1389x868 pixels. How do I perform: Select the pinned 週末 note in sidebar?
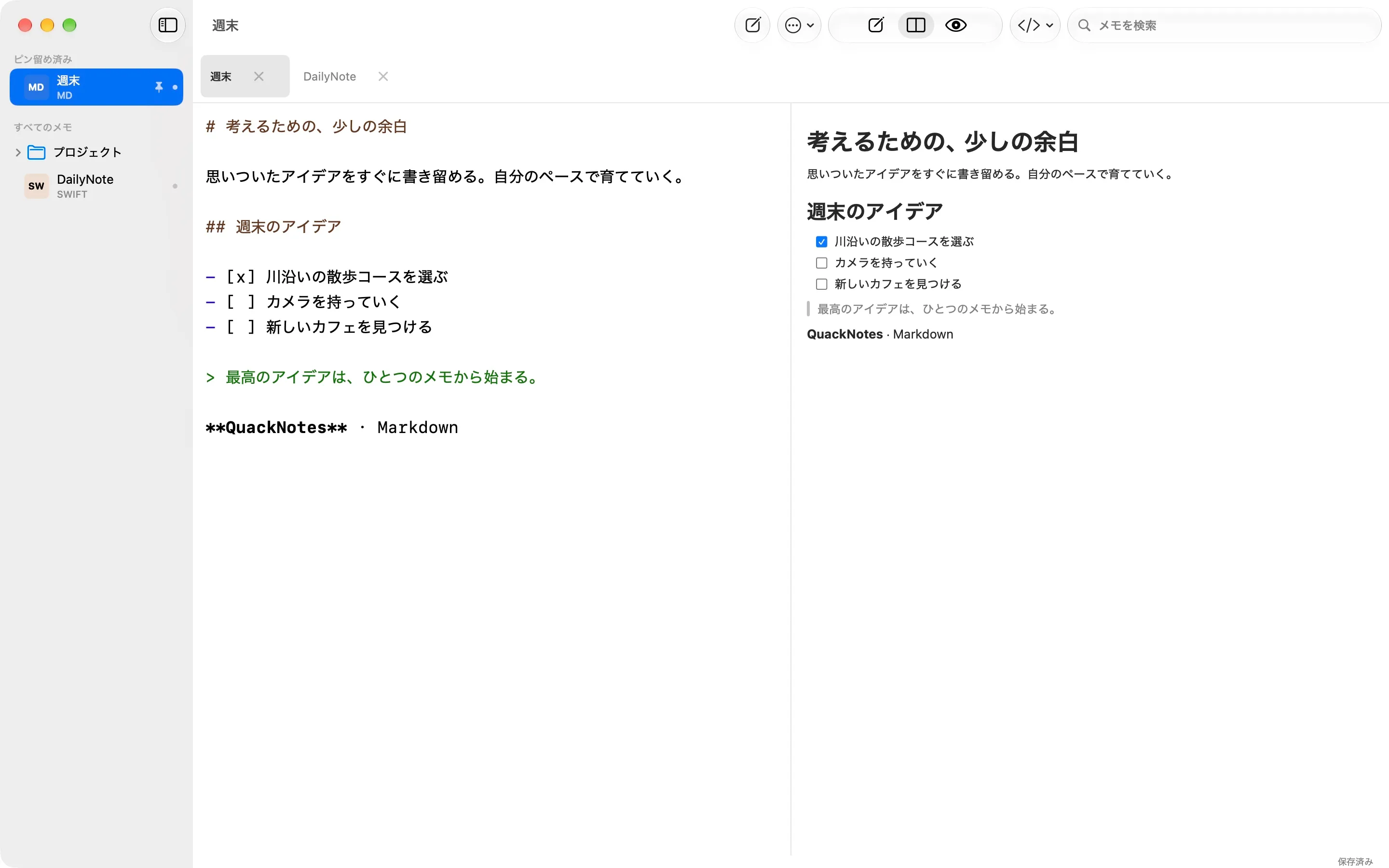pyautogui.click(x=96, y=87)
